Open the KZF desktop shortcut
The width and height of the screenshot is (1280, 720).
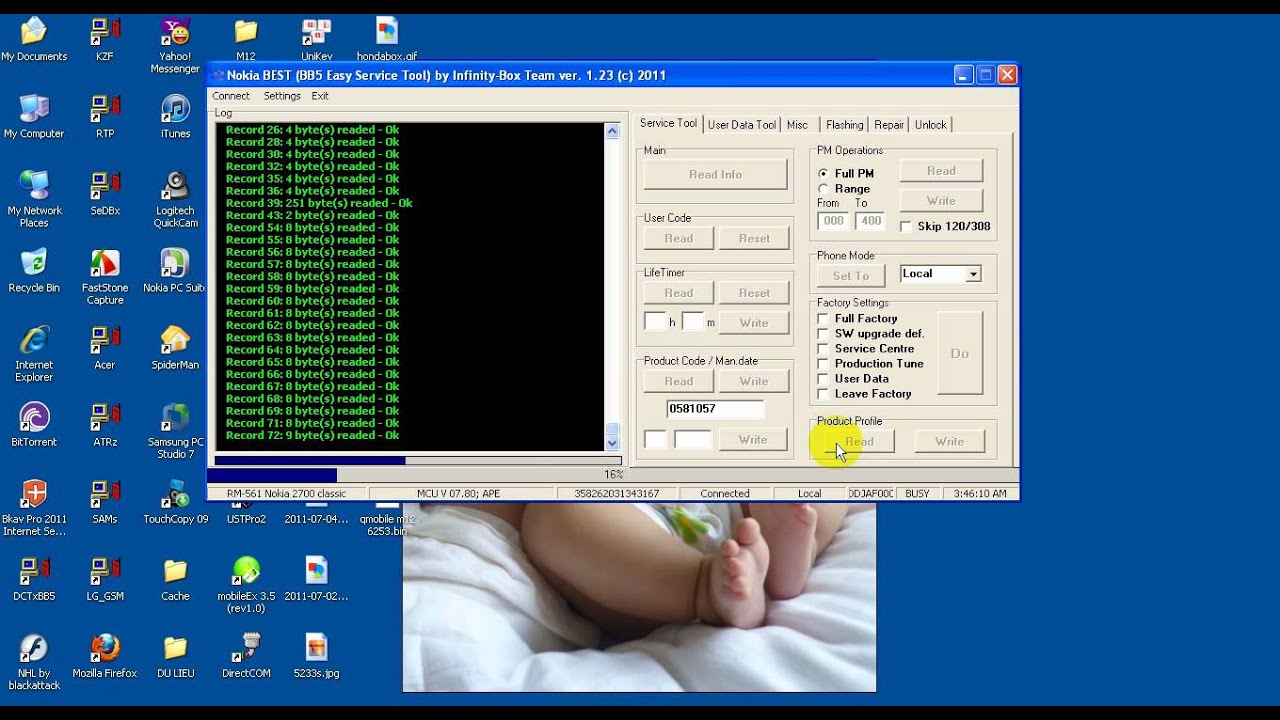pyautogui.click(x=104, y=39)
